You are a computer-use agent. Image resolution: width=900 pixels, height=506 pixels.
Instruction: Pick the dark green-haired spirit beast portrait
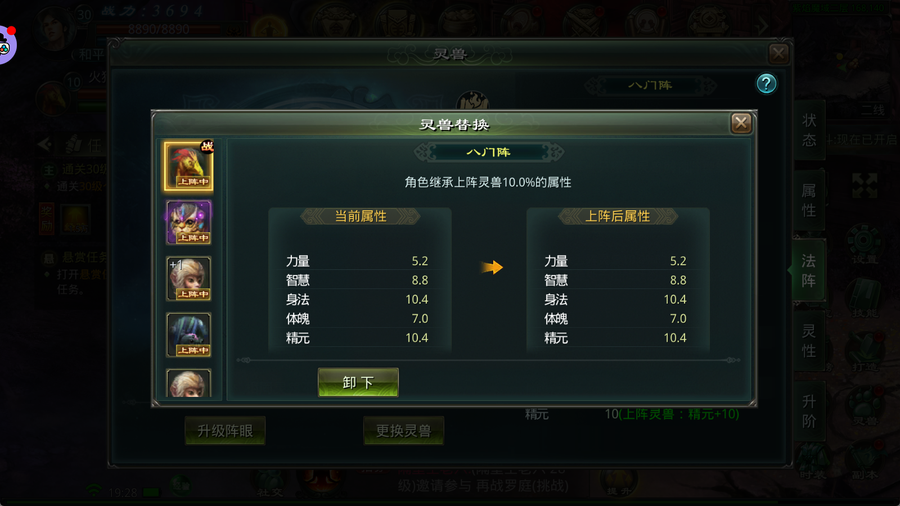point(188,334)
